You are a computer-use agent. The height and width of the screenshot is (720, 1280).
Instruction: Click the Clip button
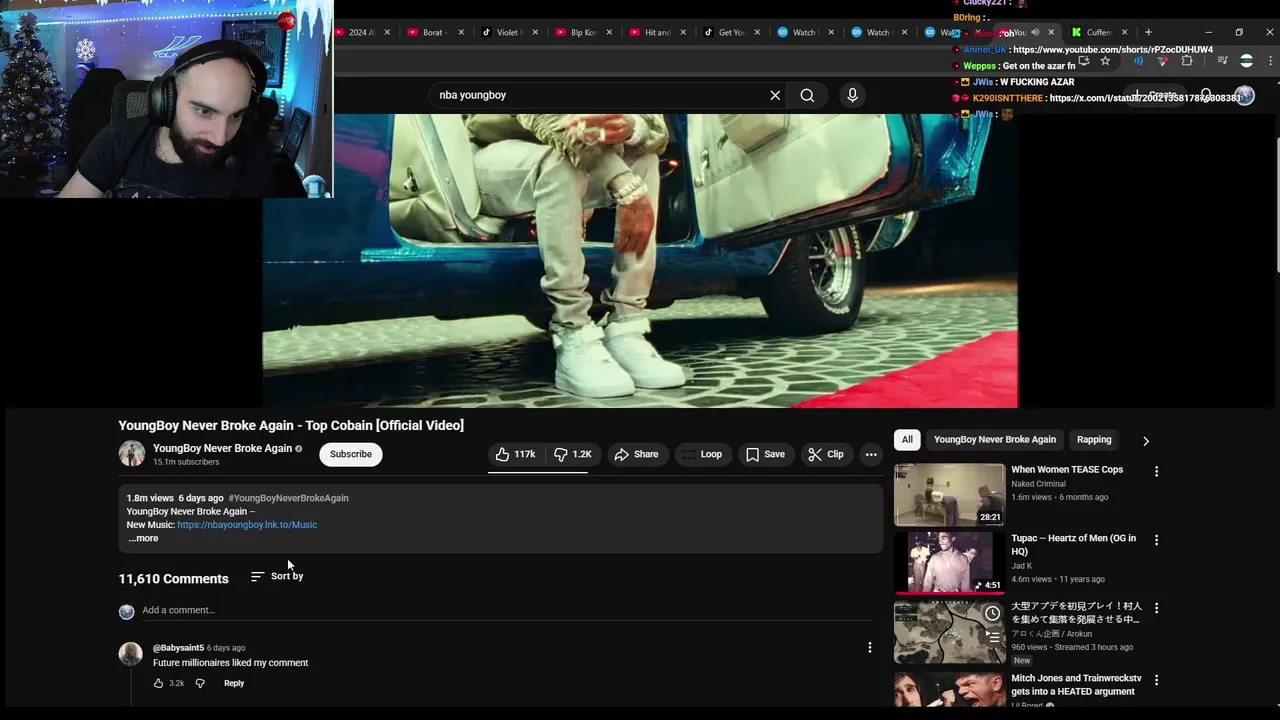coord(827,454)
